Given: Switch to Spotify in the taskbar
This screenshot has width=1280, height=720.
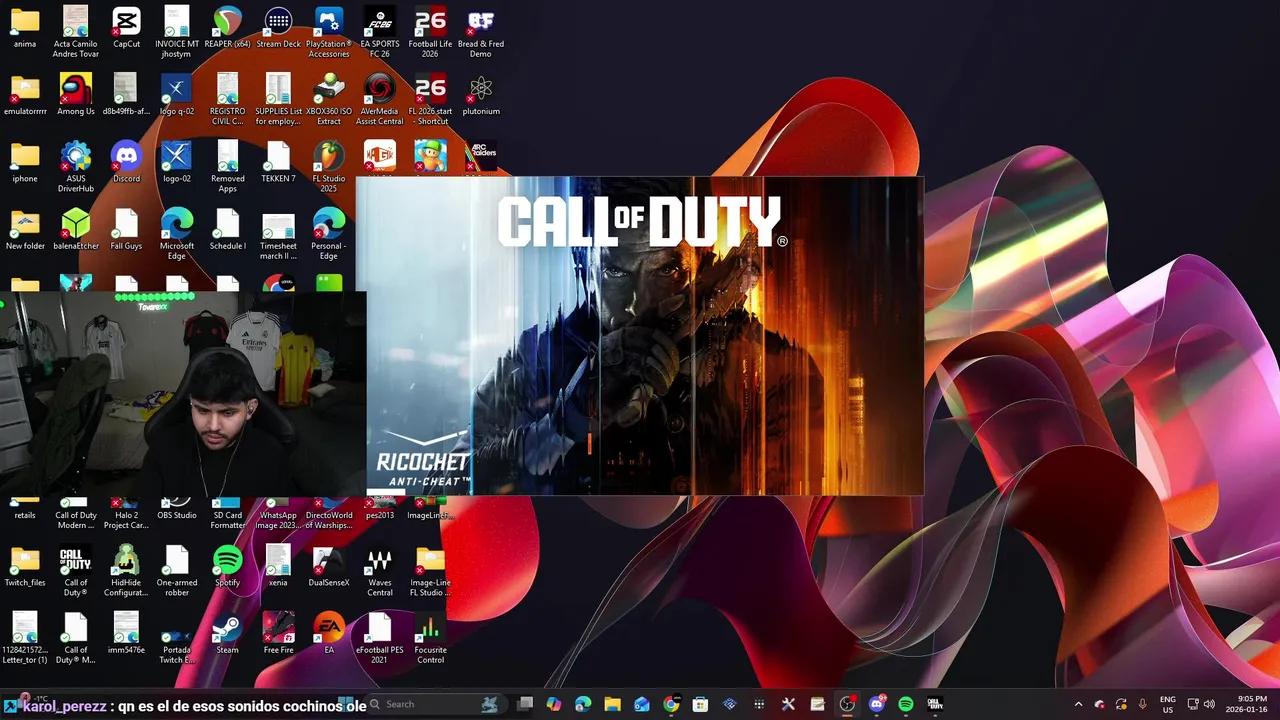Looking at the screenshot, I should pyautogui.click(x=906, y=704).
